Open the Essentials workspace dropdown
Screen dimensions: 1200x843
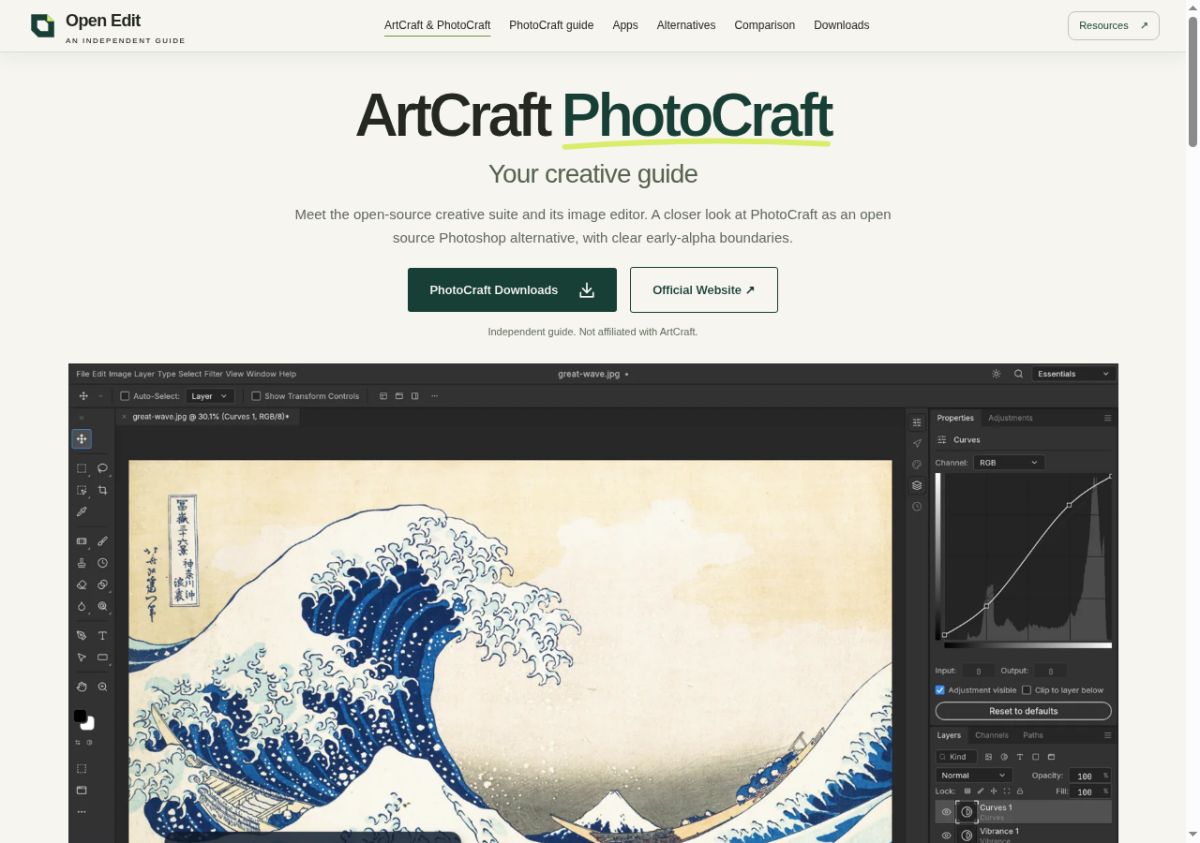tap(1074, 374)
